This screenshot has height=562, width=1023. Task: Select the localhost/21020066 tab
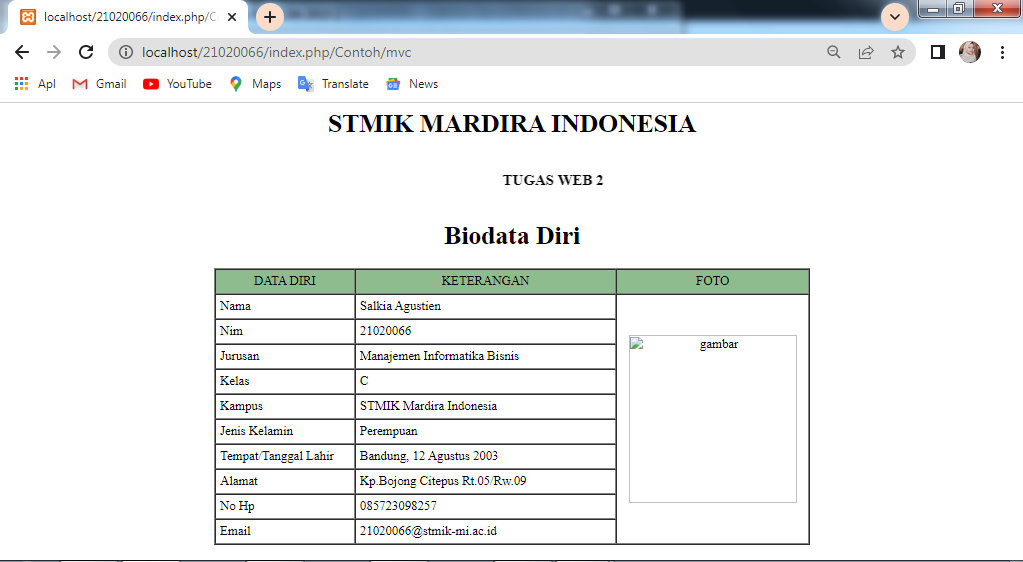(x=120, y=17)
